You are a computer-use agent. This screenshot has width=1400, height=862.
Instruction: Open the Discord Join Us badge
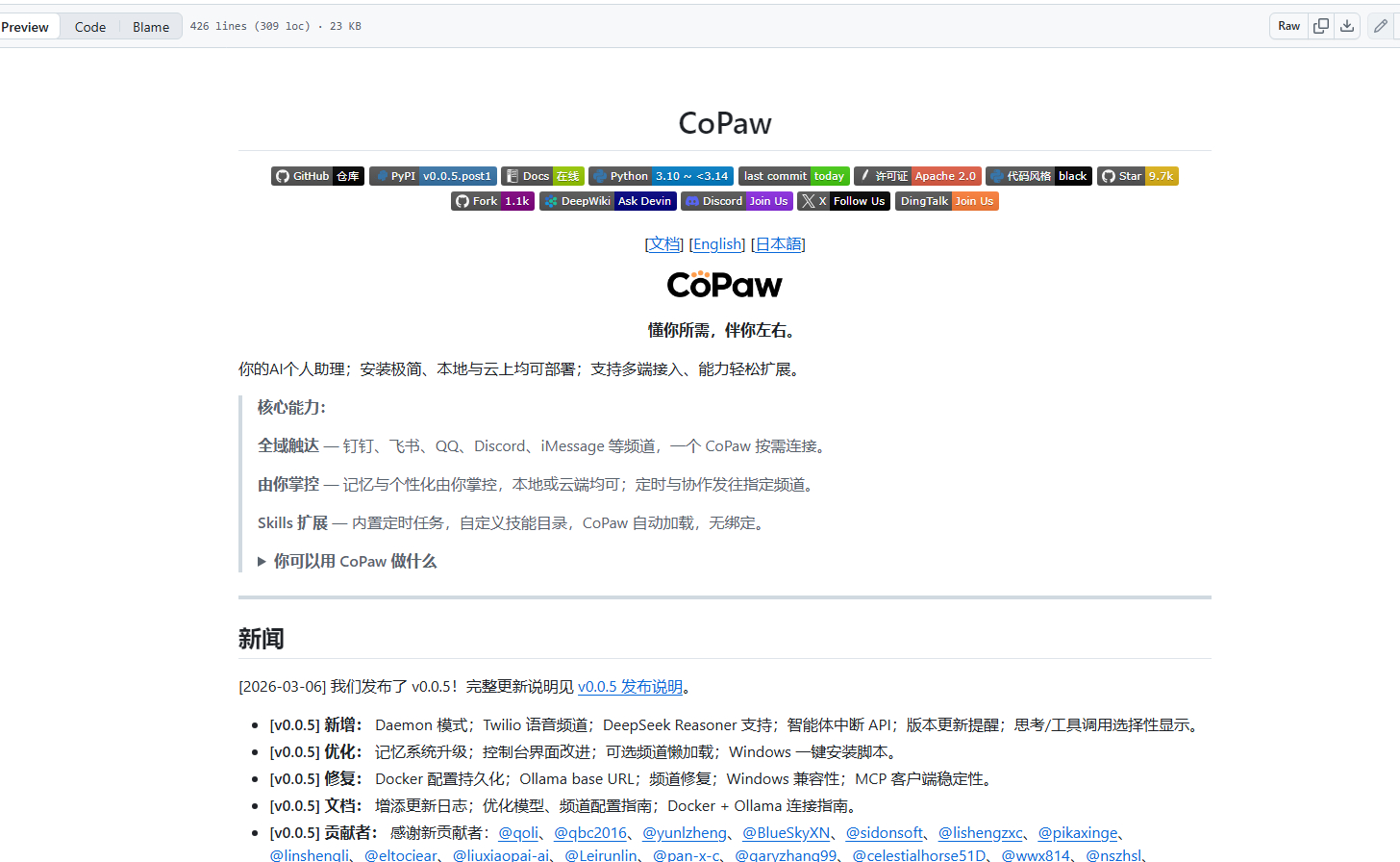pos(737,201)
